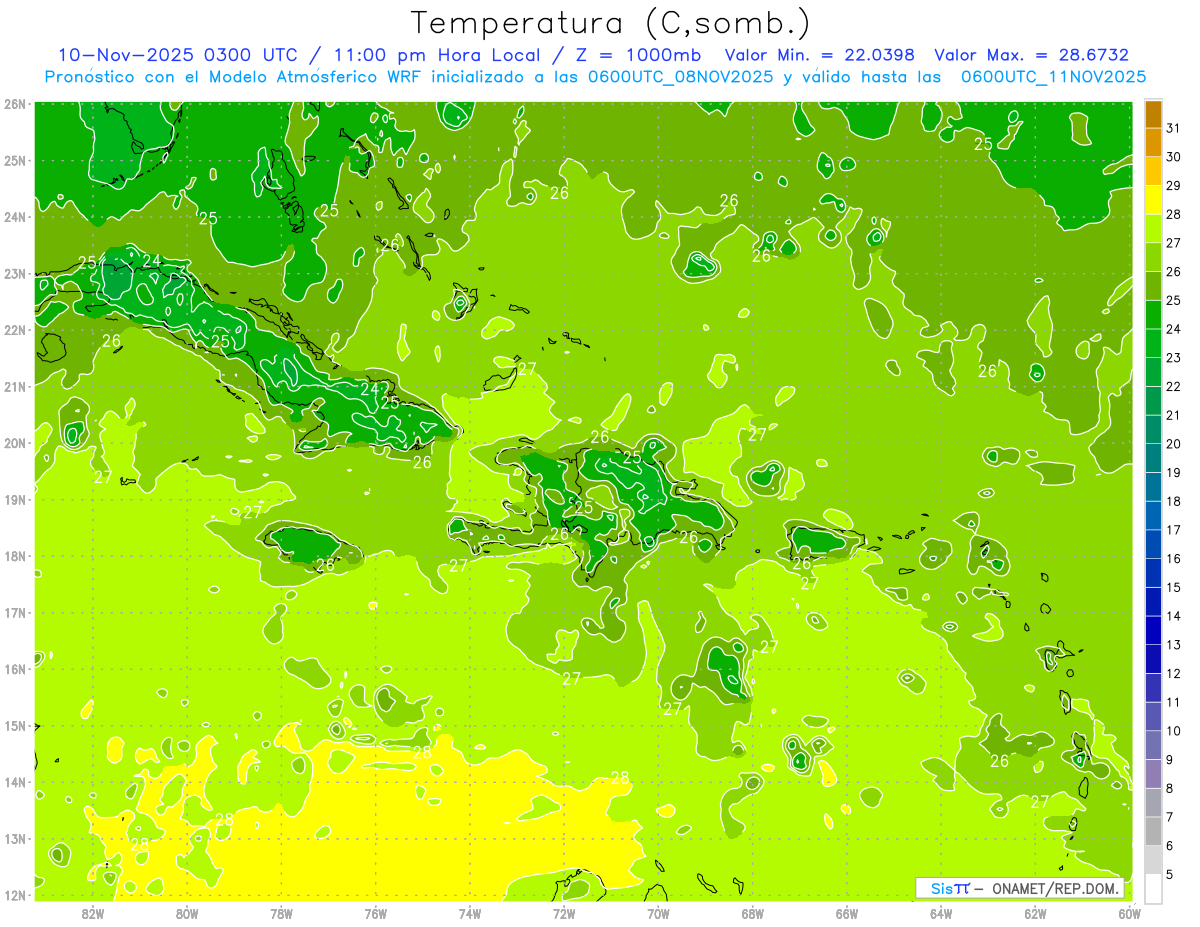Click the '72W' longitude axis label
The image size is (1200, 927).
[x=564, y=914]
